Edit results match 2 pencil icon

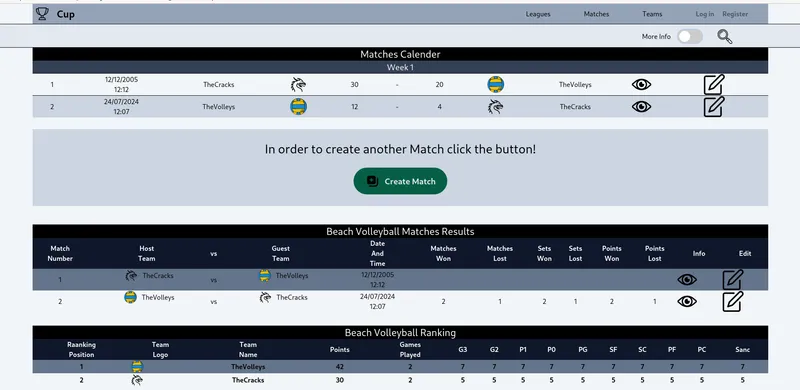pyautogui.click(x=733, y=301)
